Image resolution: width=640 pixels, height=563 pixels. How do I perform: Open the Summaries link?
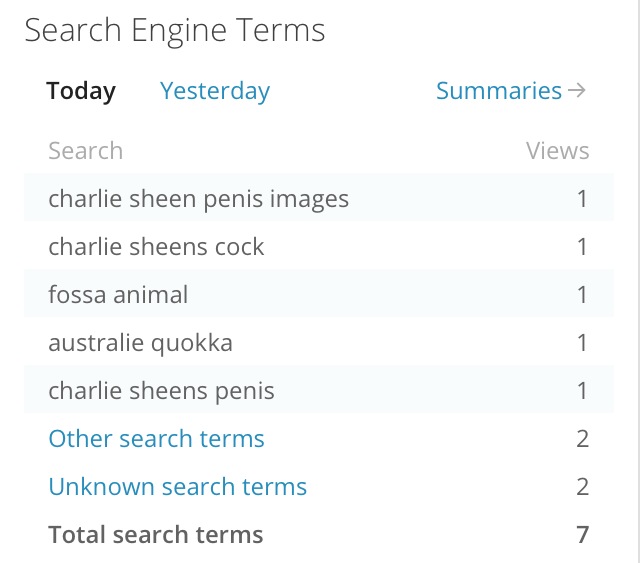[x=499, y=91]
